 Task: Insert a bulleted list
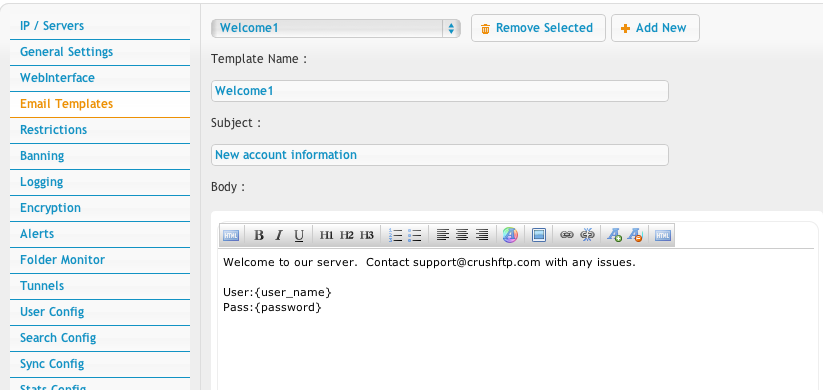click(415, 235)
